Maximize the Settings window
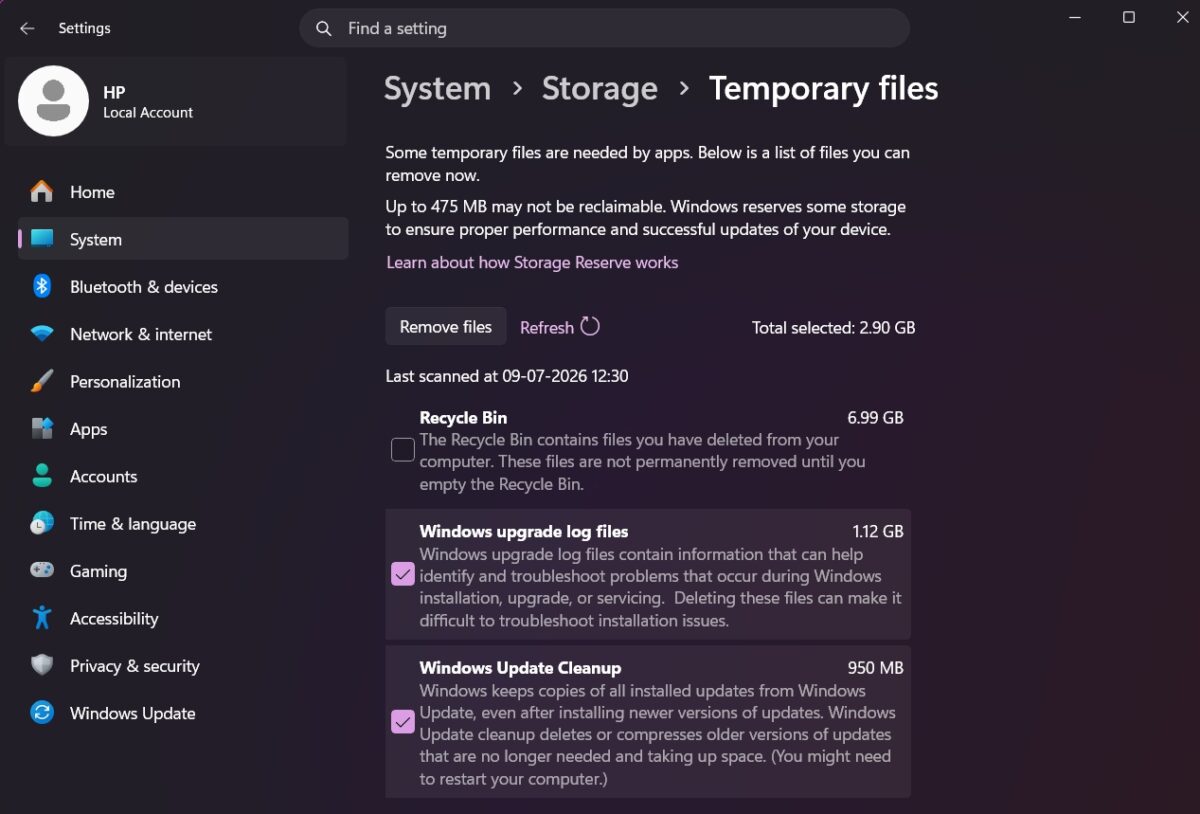1200x814 pixels. [1129, 18]
